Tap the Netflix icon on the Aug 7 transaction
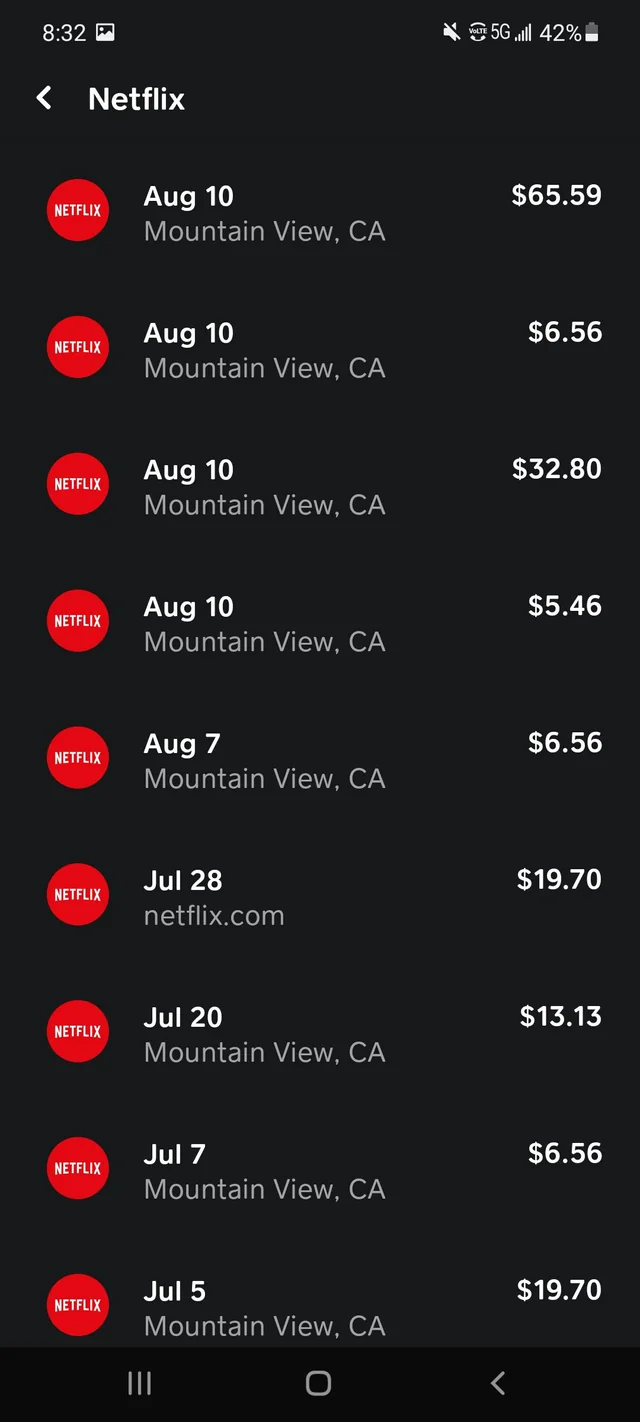640x1422 pixels. (x=77, y=758)
